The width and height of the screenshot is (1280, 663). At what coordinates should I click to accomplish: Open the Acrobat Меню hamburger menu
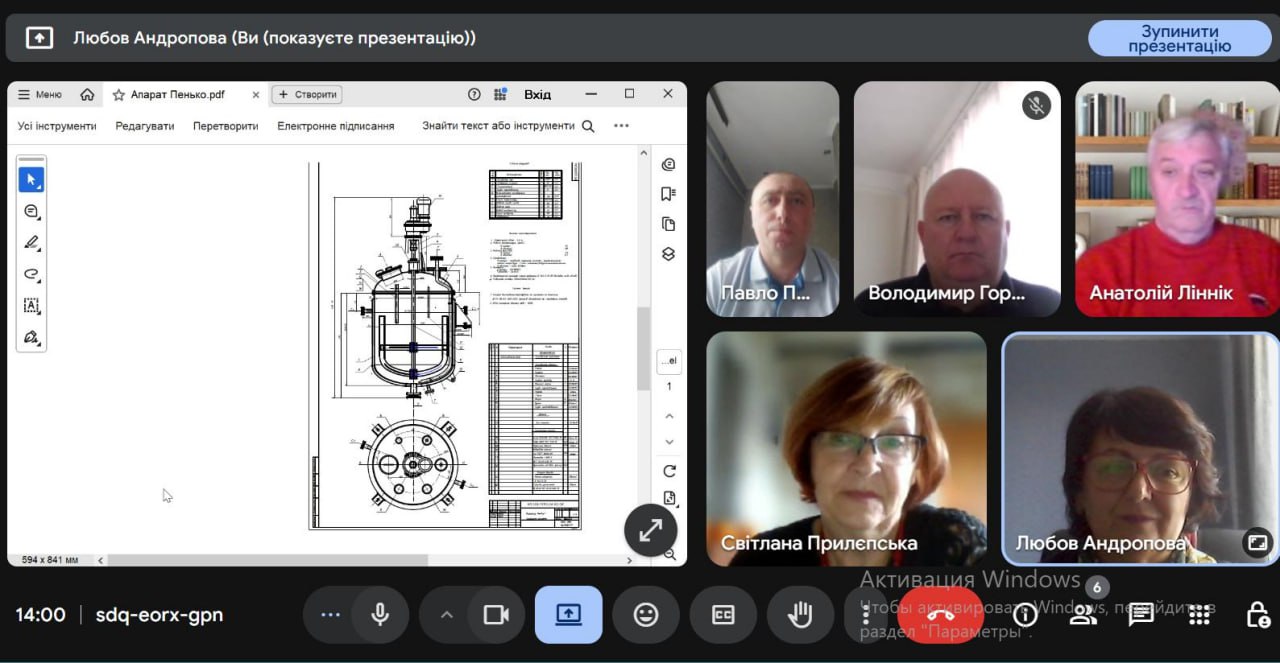click(40, 95)
